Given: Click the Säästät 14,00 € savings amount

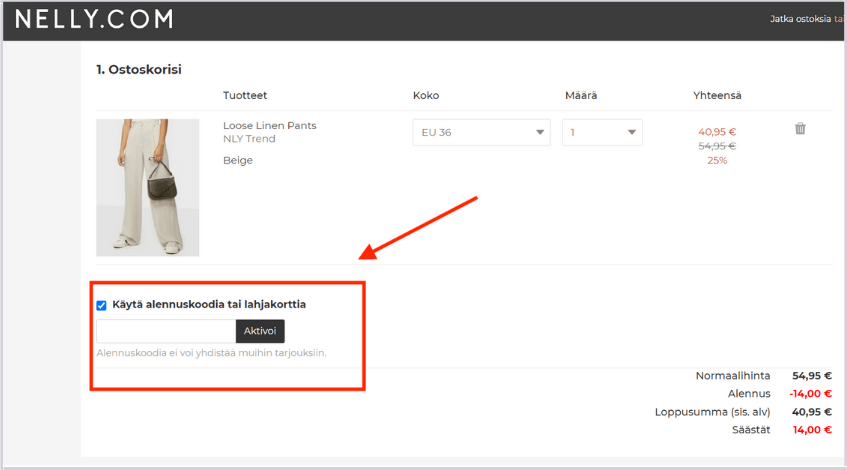Looking at the screenshot, I should point(811,430).
